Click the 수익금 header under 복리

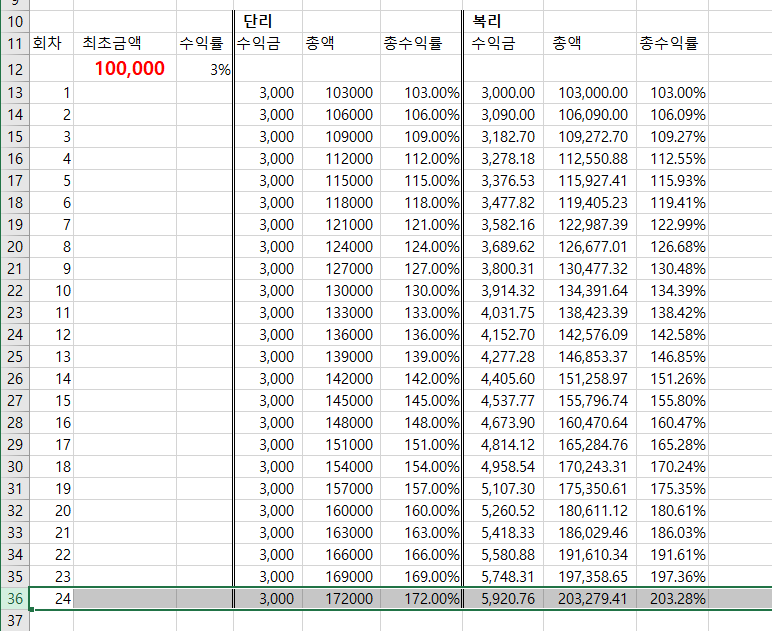pos(504,43)
